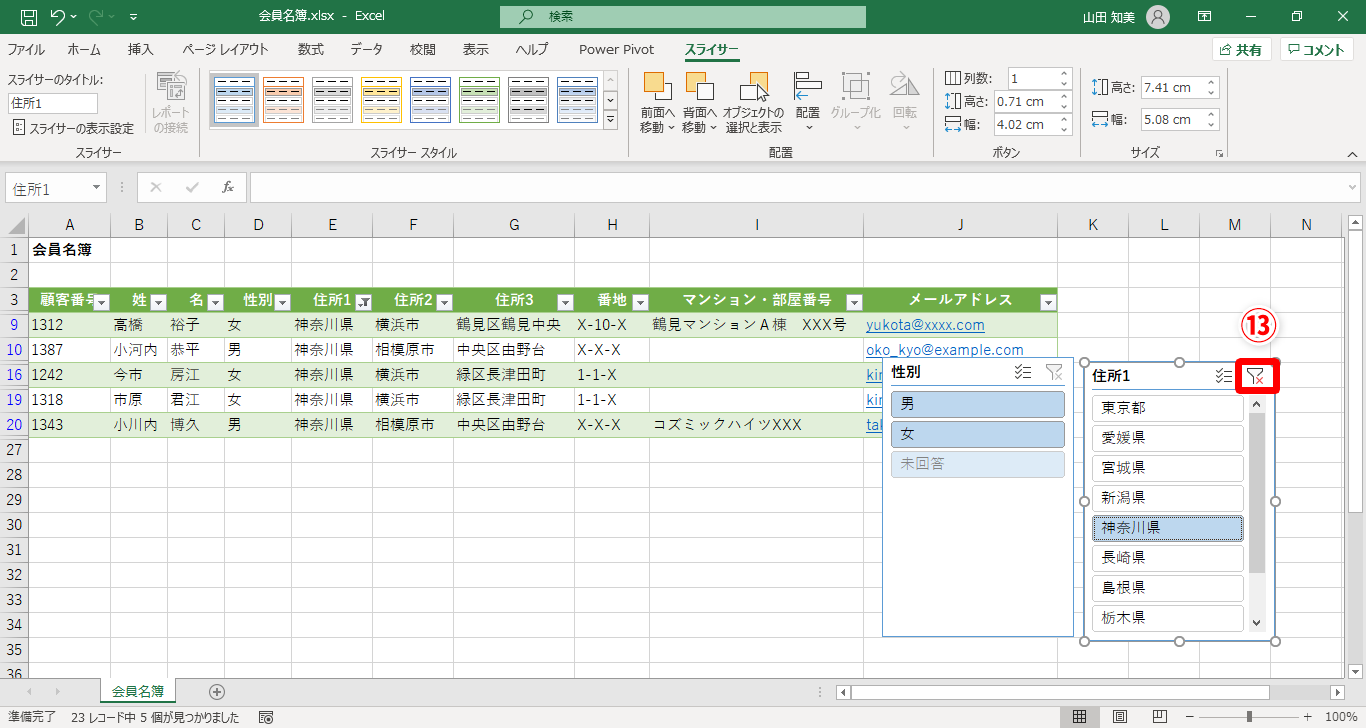Save the workbook with the floppy disk icon

29,17
